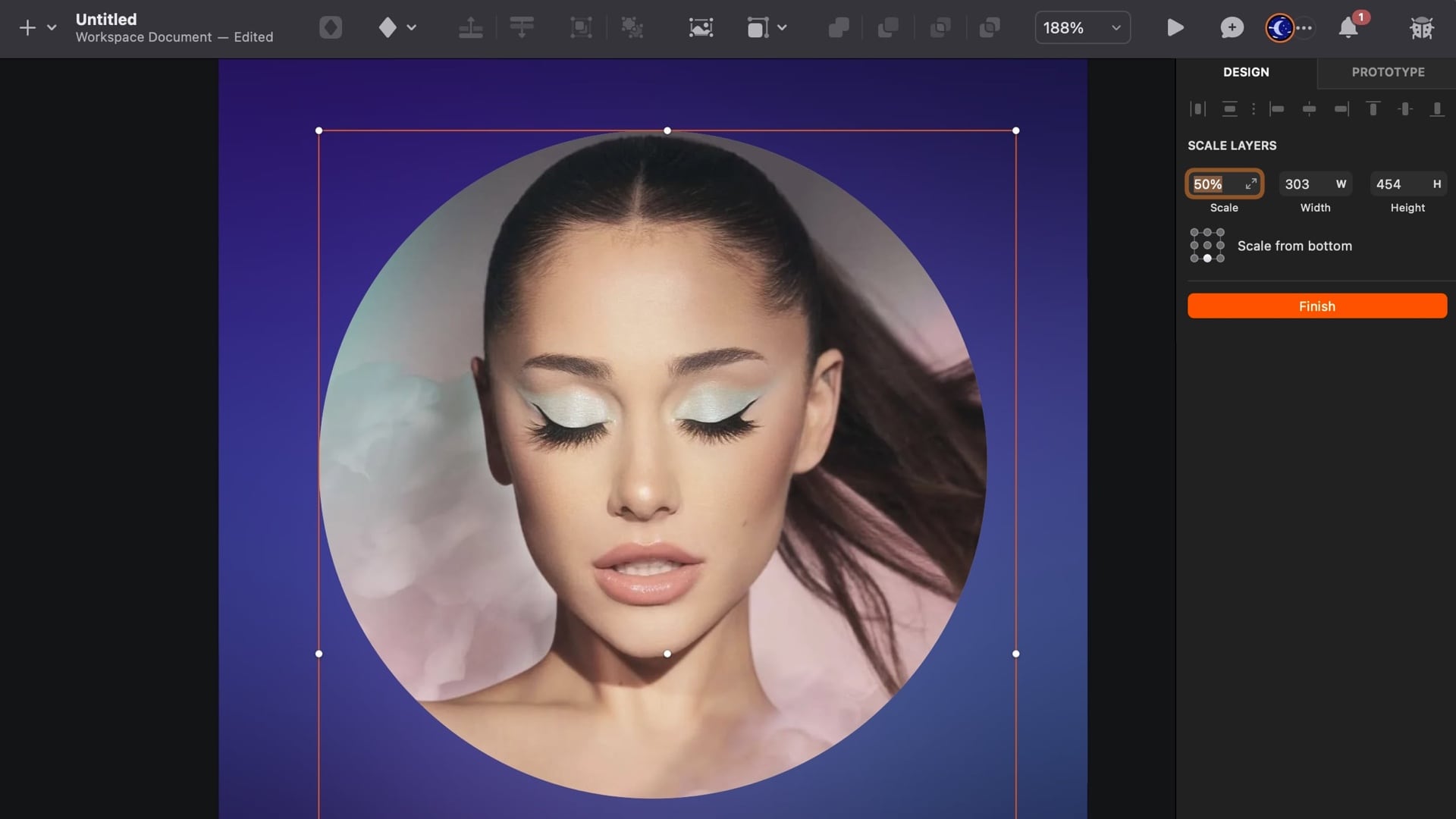Click the Send Backward toolbar icon
This screenshot has height=819, width=1456.
[x=522, y=28]
